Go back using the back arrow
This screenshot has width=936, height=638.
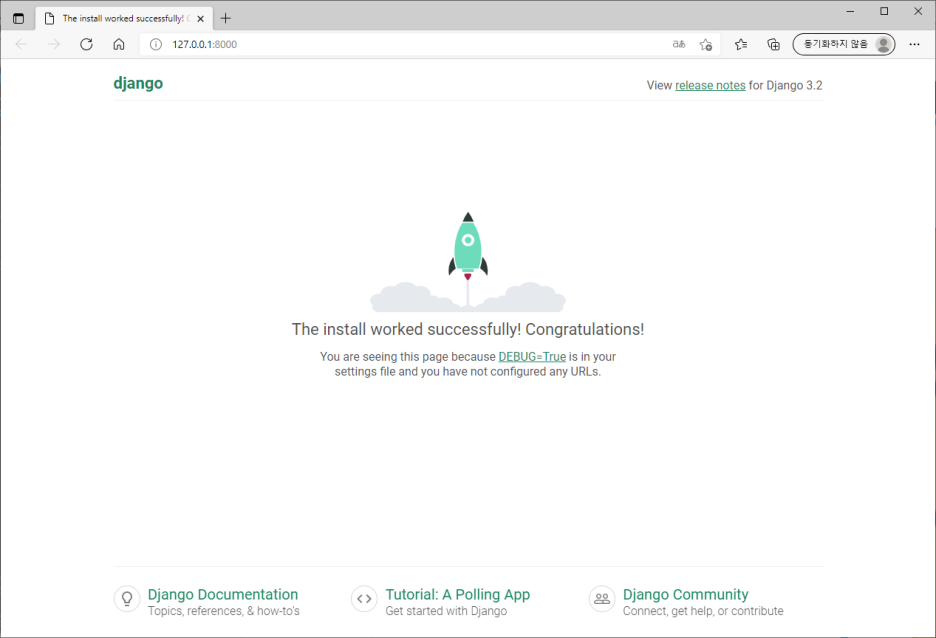[x=21, y=44]
